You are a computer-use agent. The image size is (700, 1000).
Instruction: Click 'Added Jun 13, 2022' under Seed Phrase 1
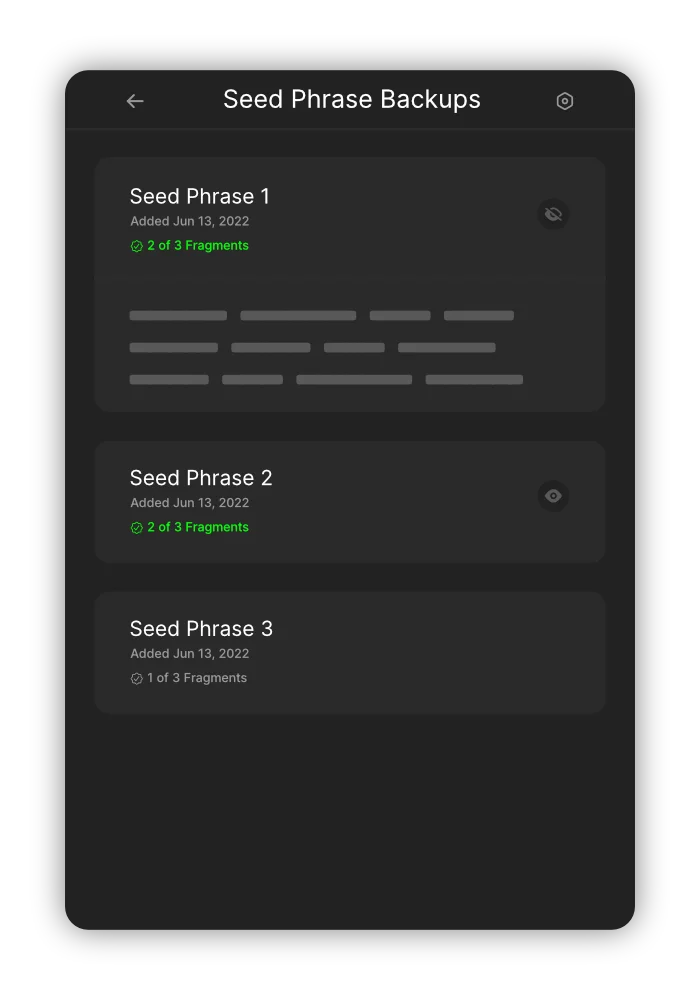click(189, 221)
